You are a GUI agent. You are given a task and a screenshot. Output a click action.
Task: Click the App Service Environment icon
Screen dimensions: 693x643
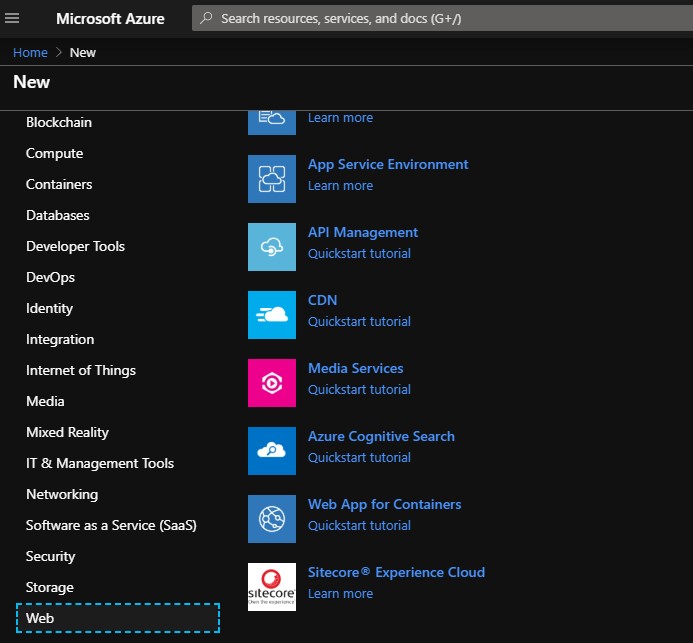[x=272, y=179]
